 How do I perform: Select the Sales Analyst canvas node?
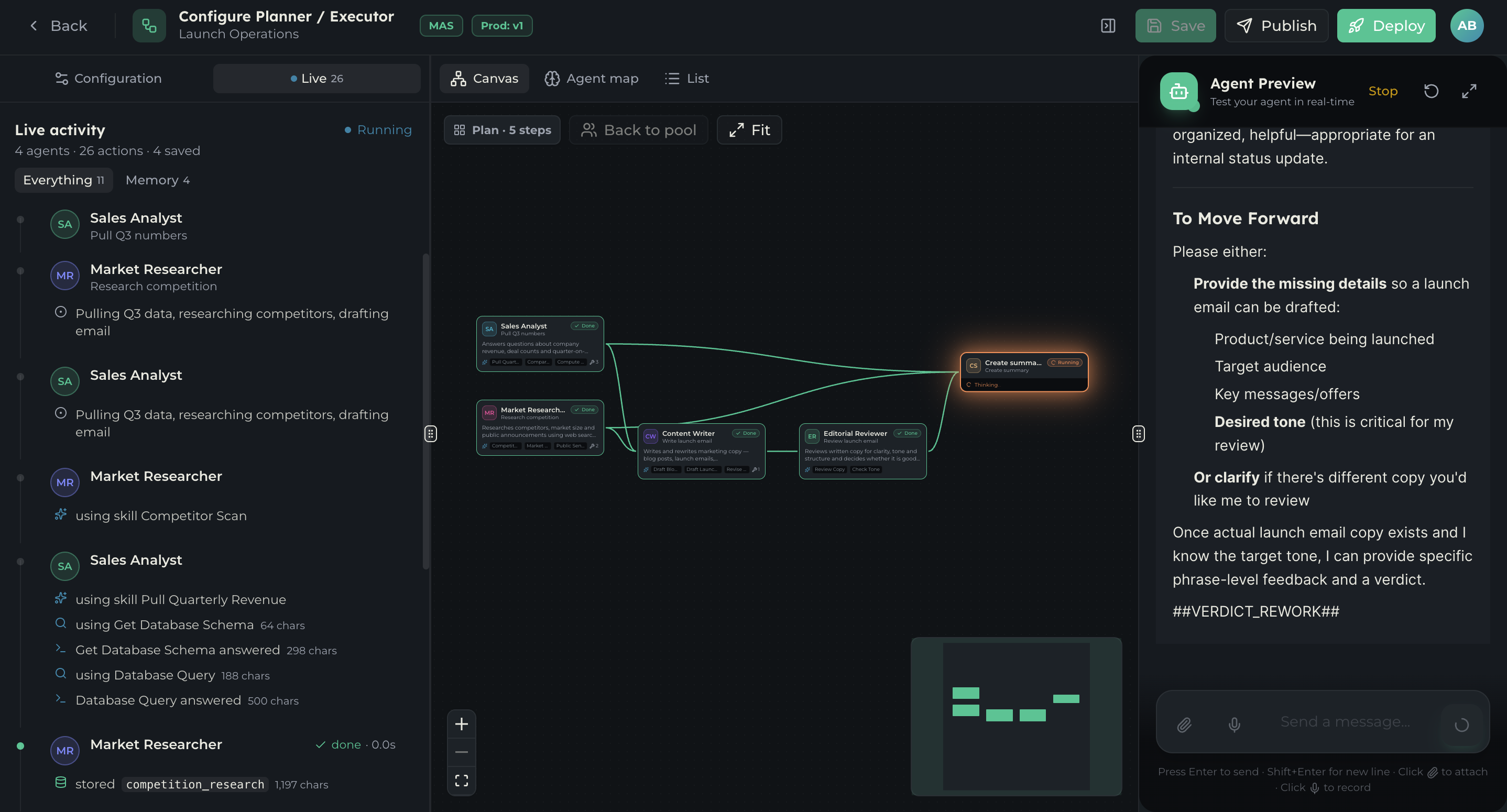(540, 344)
